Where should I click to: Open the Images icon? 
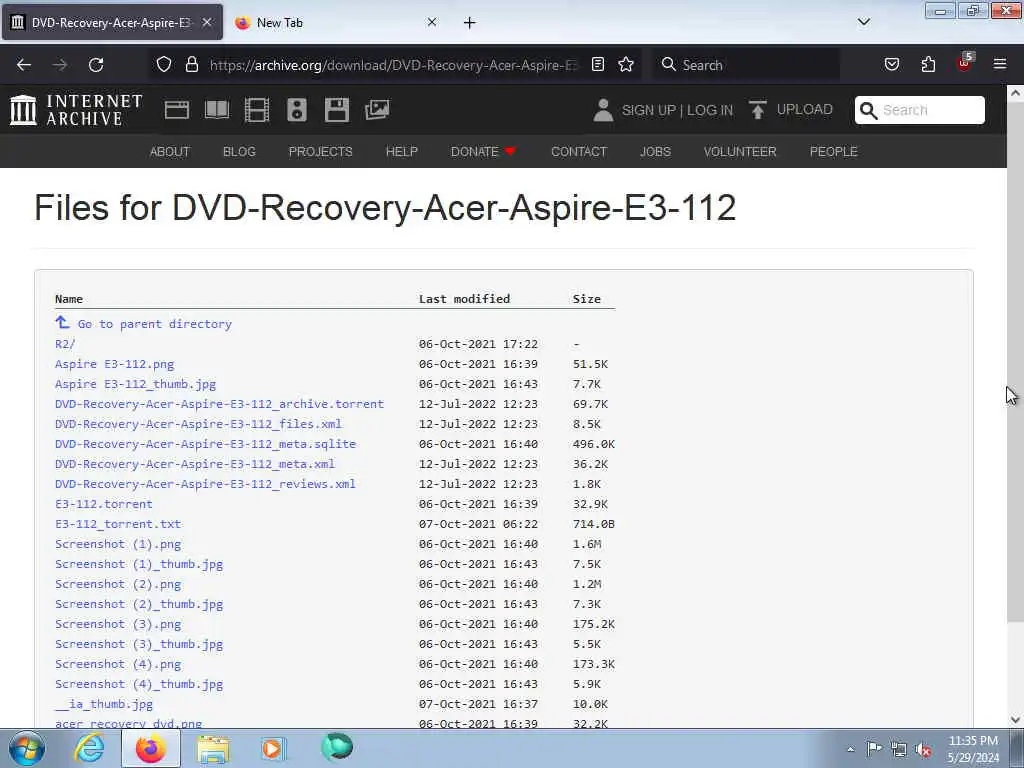(377, 110)
